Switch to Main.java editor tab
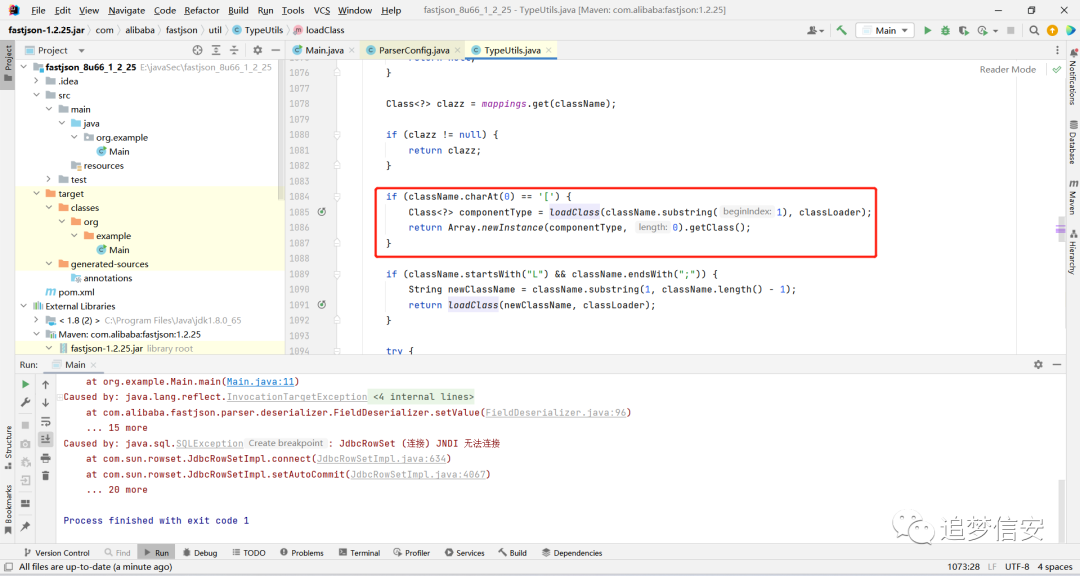 click(324, 50)
